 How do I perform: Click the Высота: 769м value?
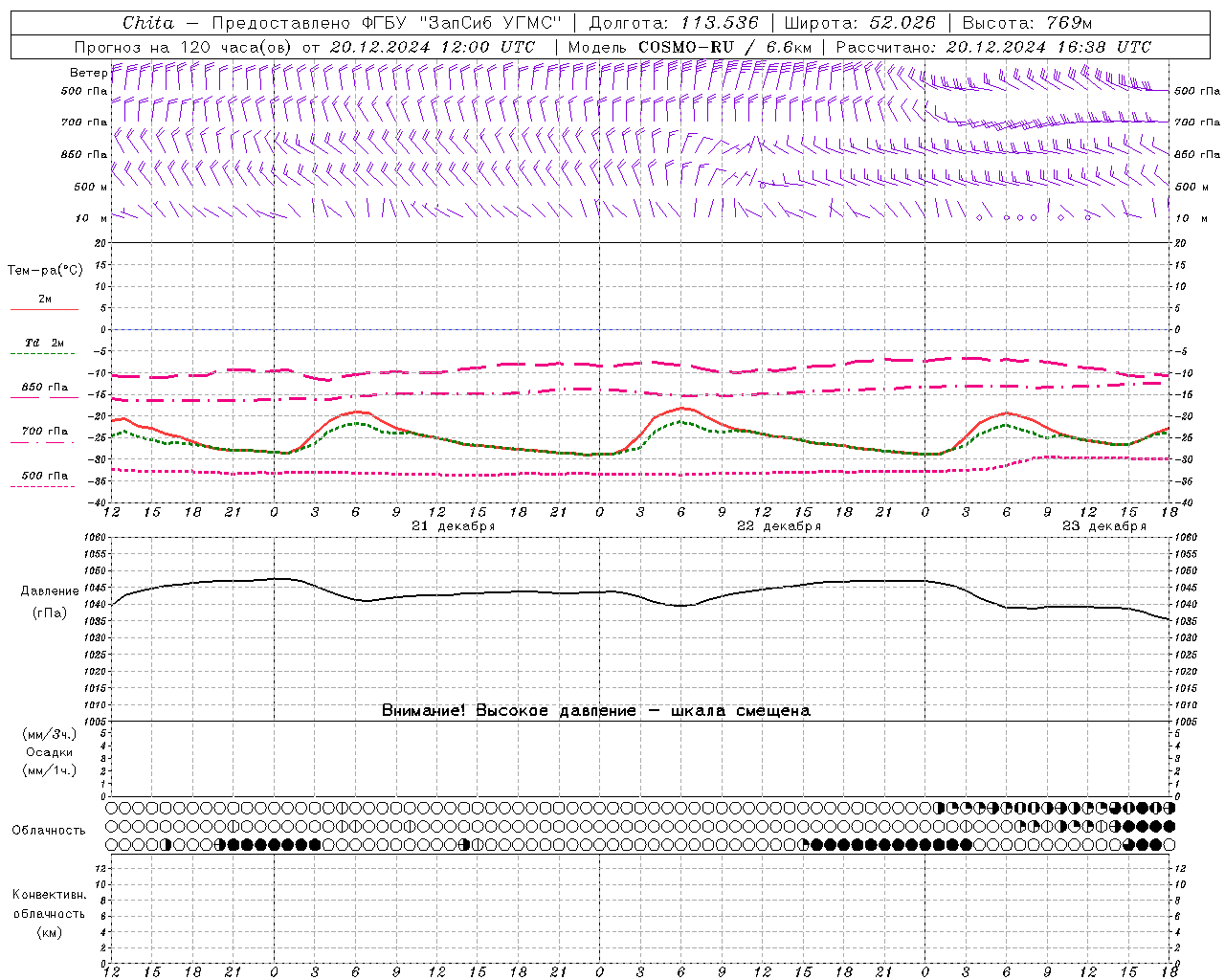tap(1028, 23)
